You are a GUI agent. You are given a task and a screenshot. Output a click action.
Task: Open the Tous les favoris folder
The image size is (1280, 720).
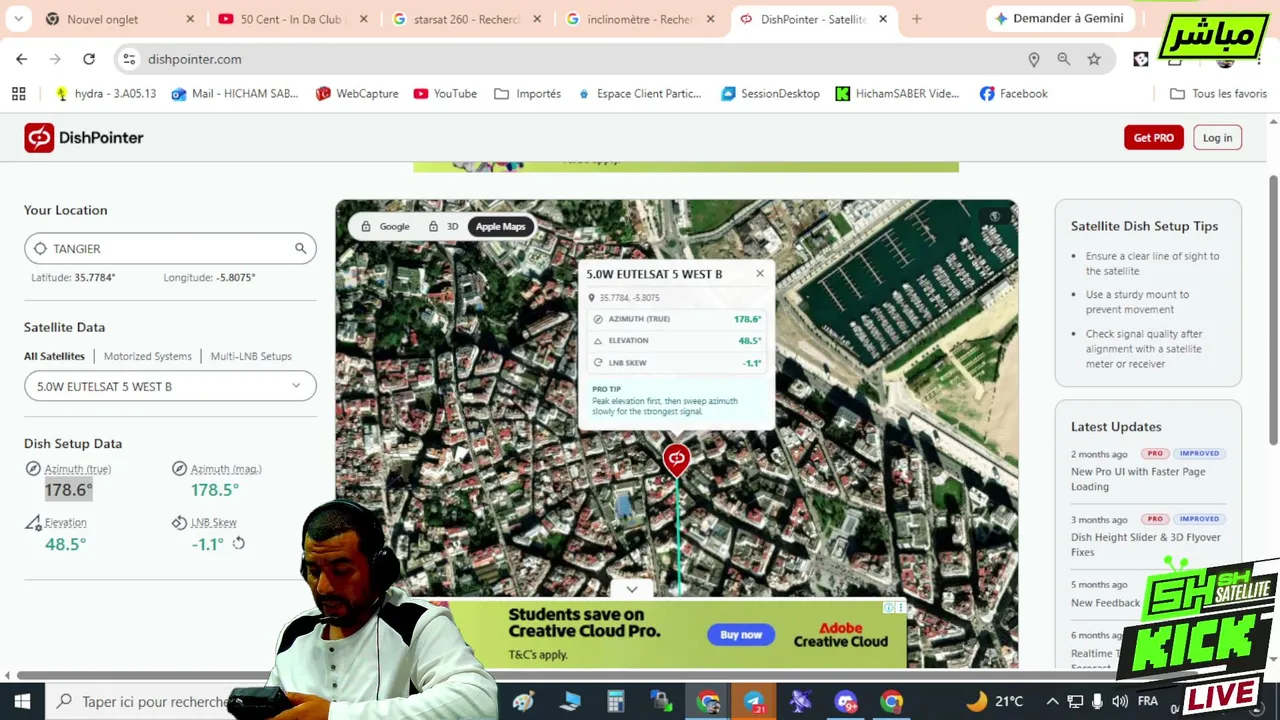[x=1218, y=93]
